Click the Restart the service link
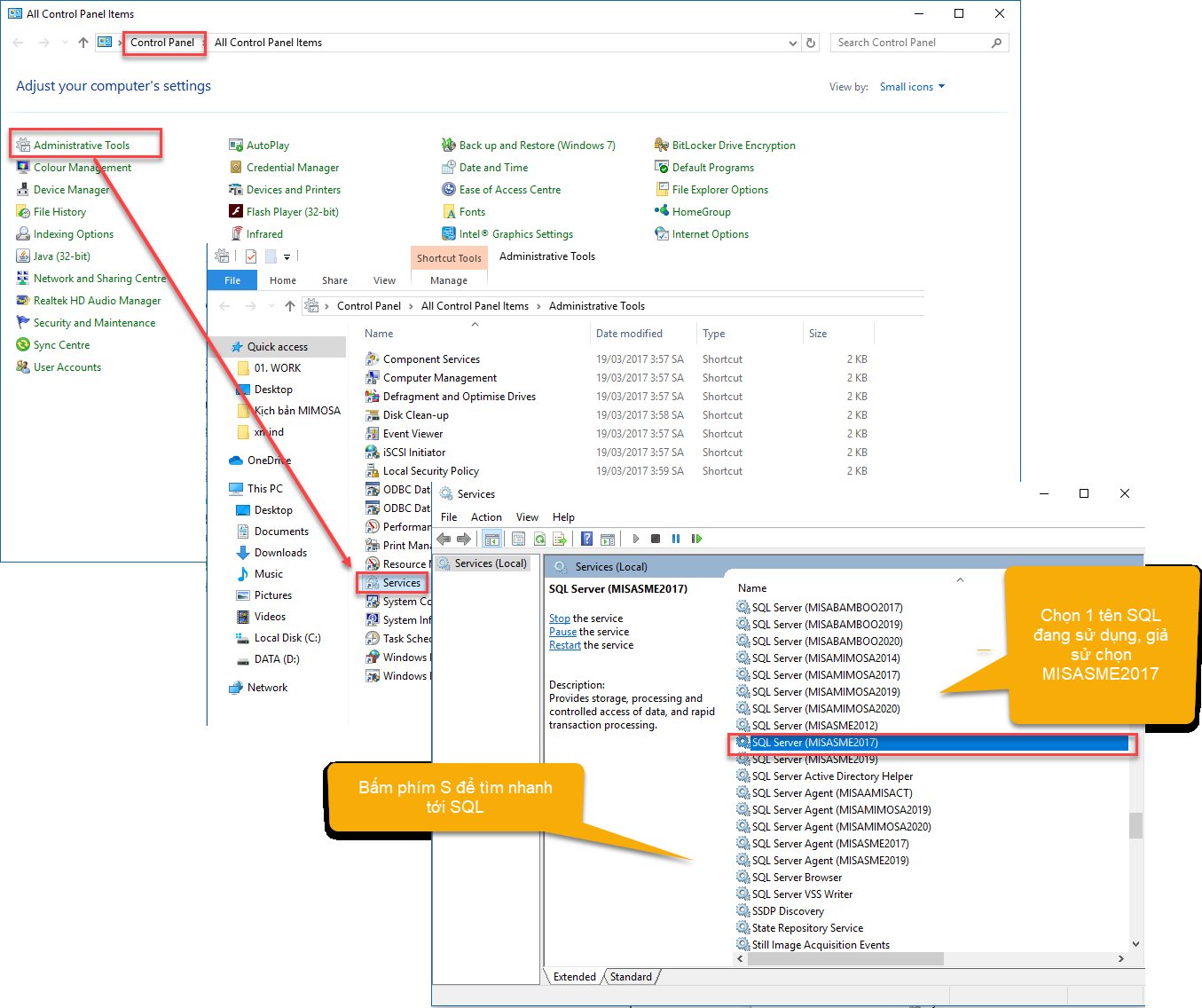Viewport: 1202px width, 1008px height. pyautogui.click(x=564, y=645)
